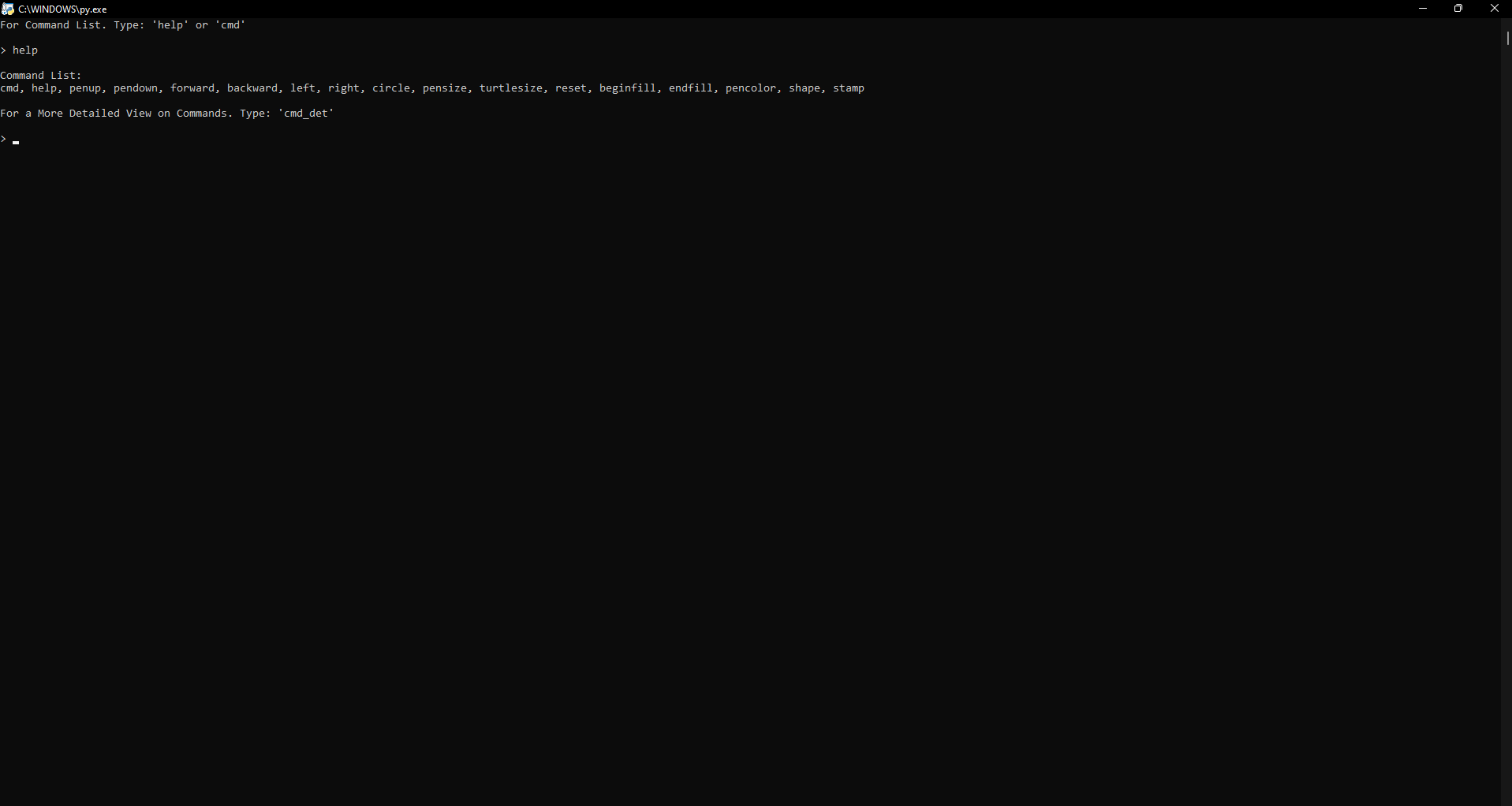Click 'For Command List.' at the top
The width and height of the screenshot is (1512, 806).
click(54, 25)
